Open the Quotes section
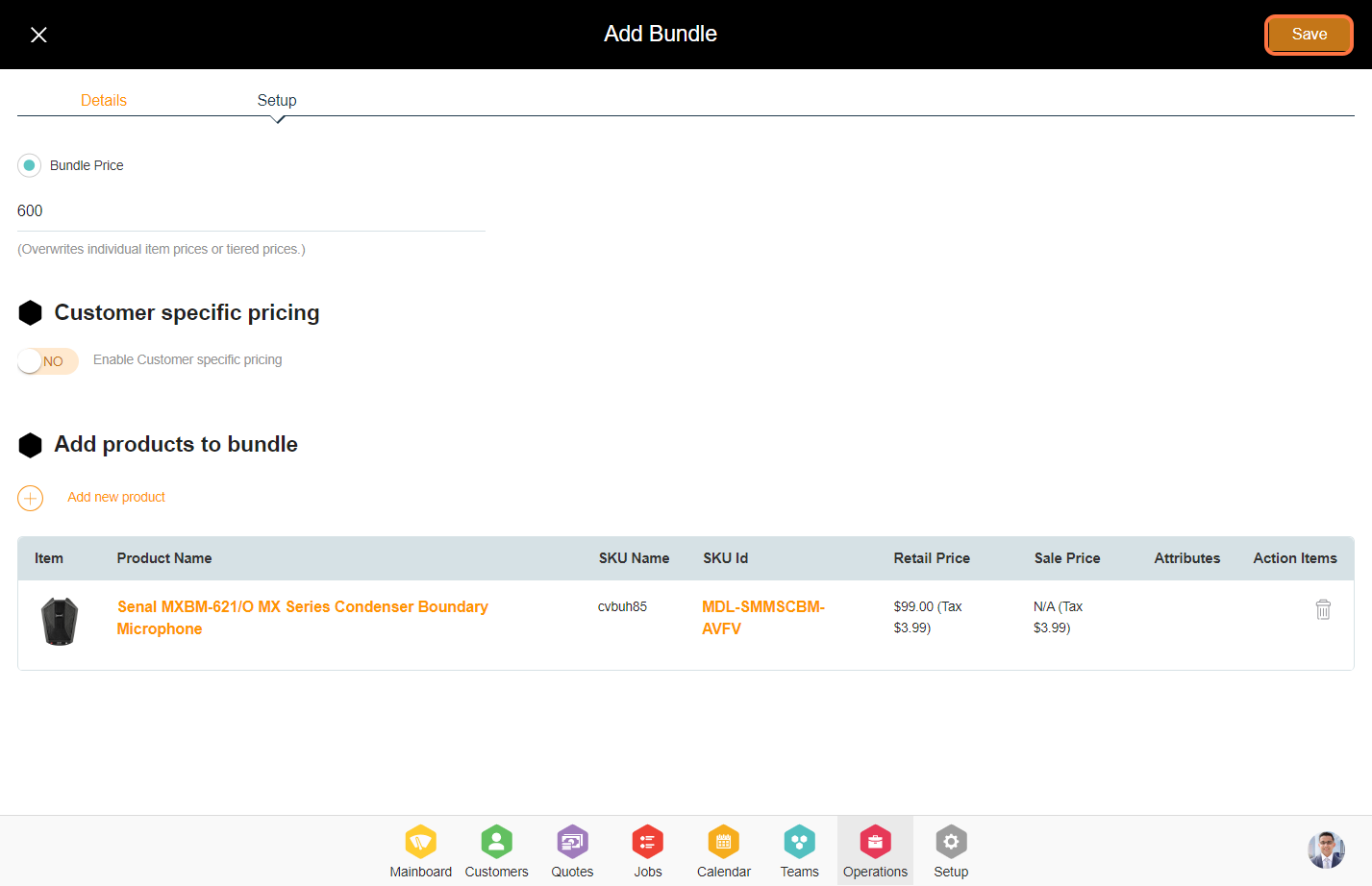 tap(572, 851)
